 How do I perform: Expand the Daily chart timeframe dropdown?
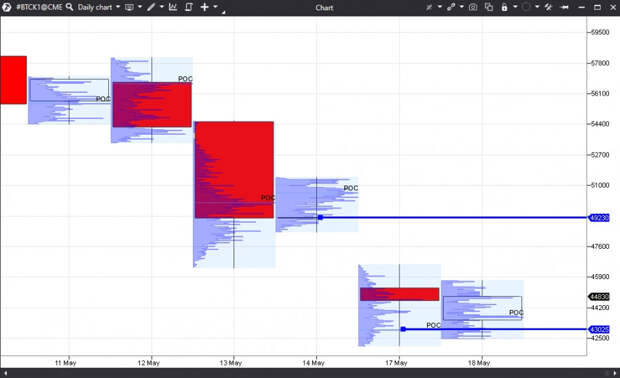pyautogui.click(x=118, y=7)
